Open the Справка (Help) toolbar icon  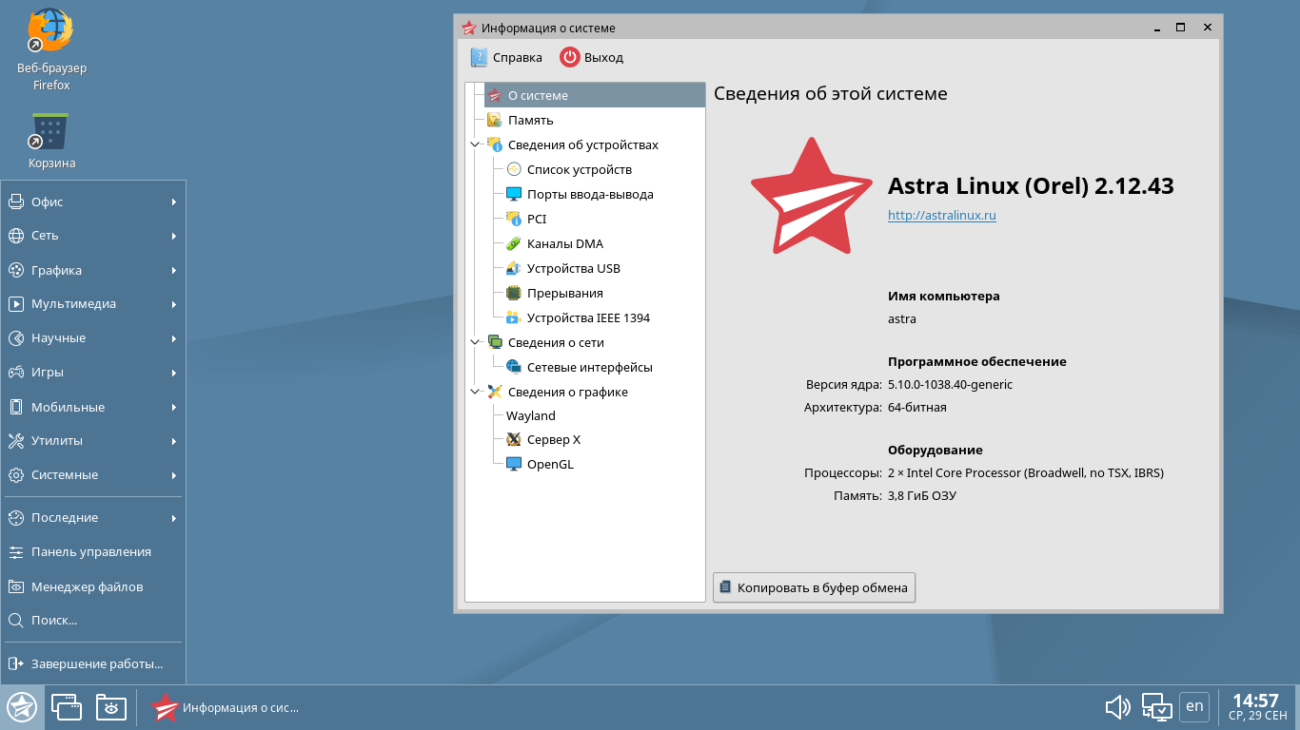click(506, 57)
